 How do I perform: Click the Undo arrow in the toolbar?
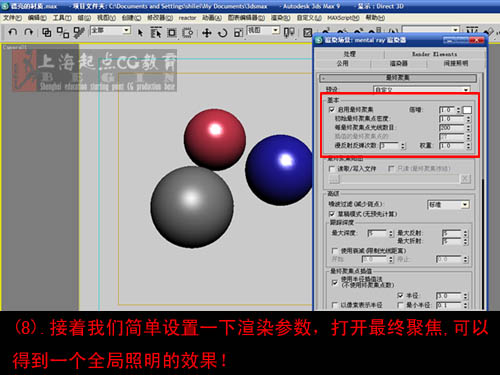(x=13, y=32)
